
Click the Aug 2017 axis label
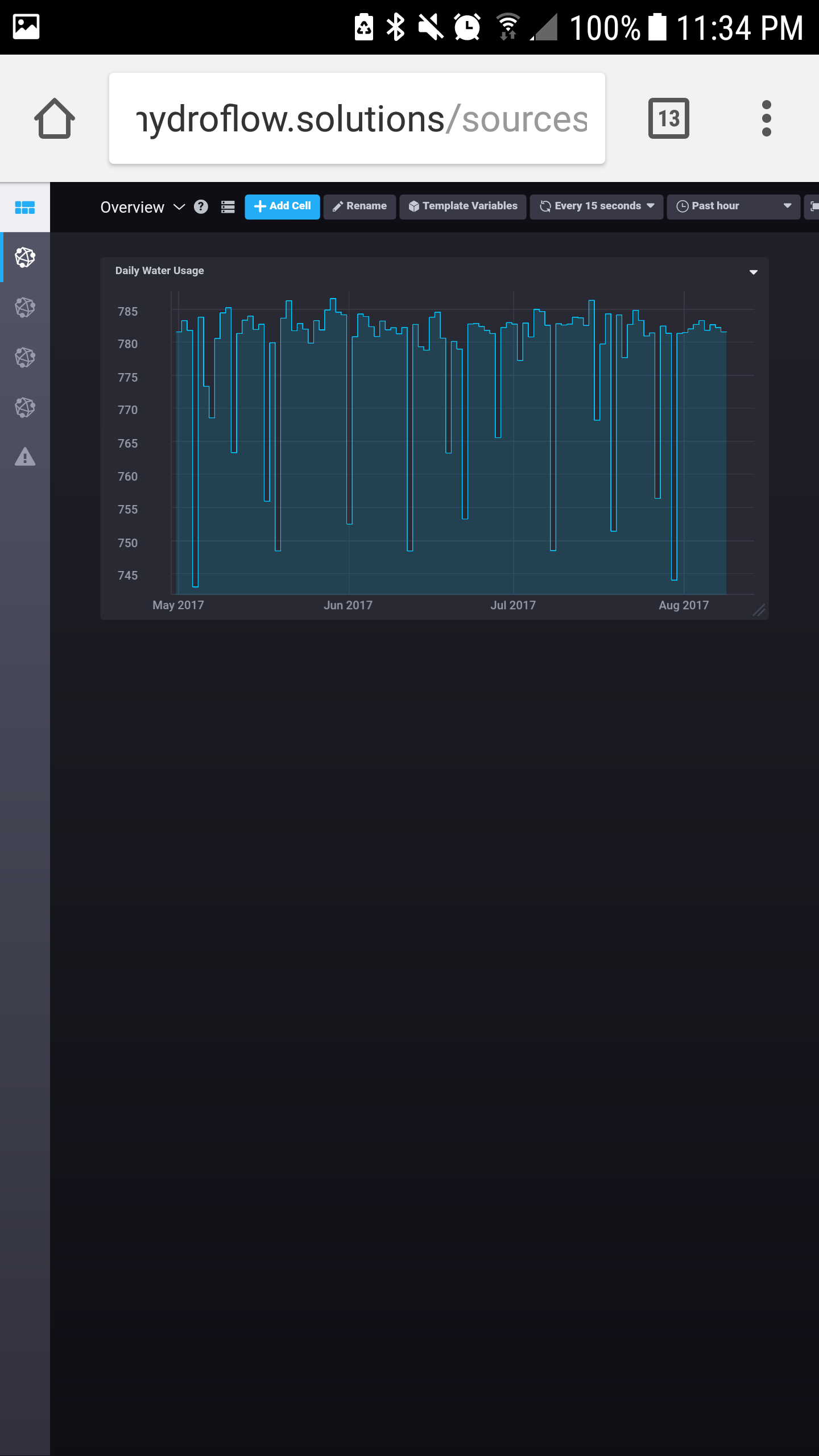(x=684, y=605)
